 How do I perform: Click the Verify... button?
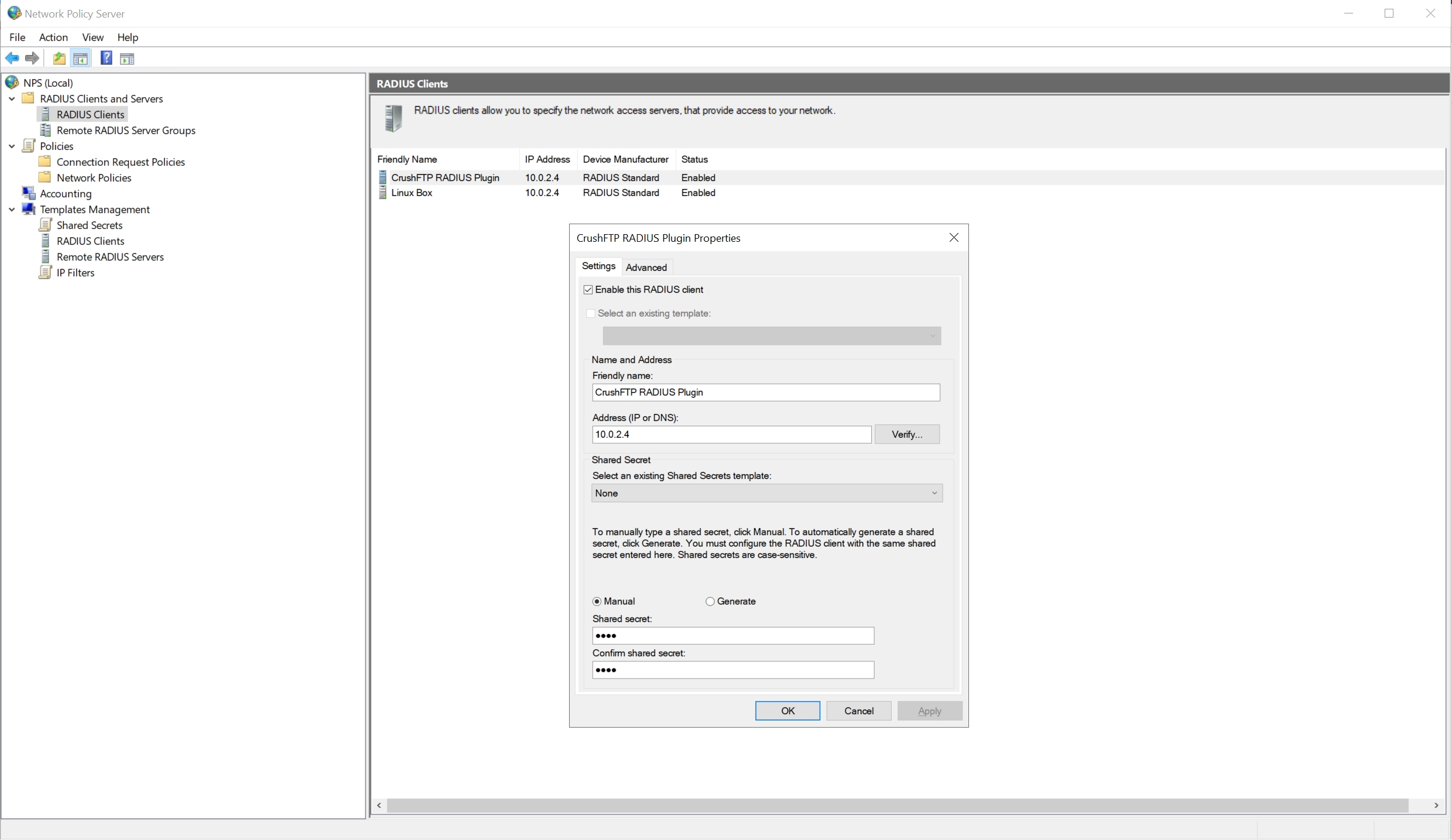[907, 434]
